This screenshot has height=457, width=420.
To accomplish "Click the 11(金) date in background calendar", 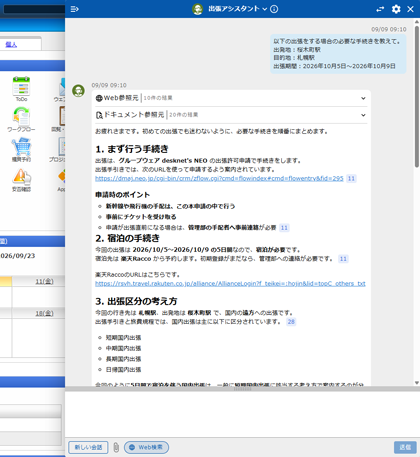I will pyautogui.click(x=44, y=282).
